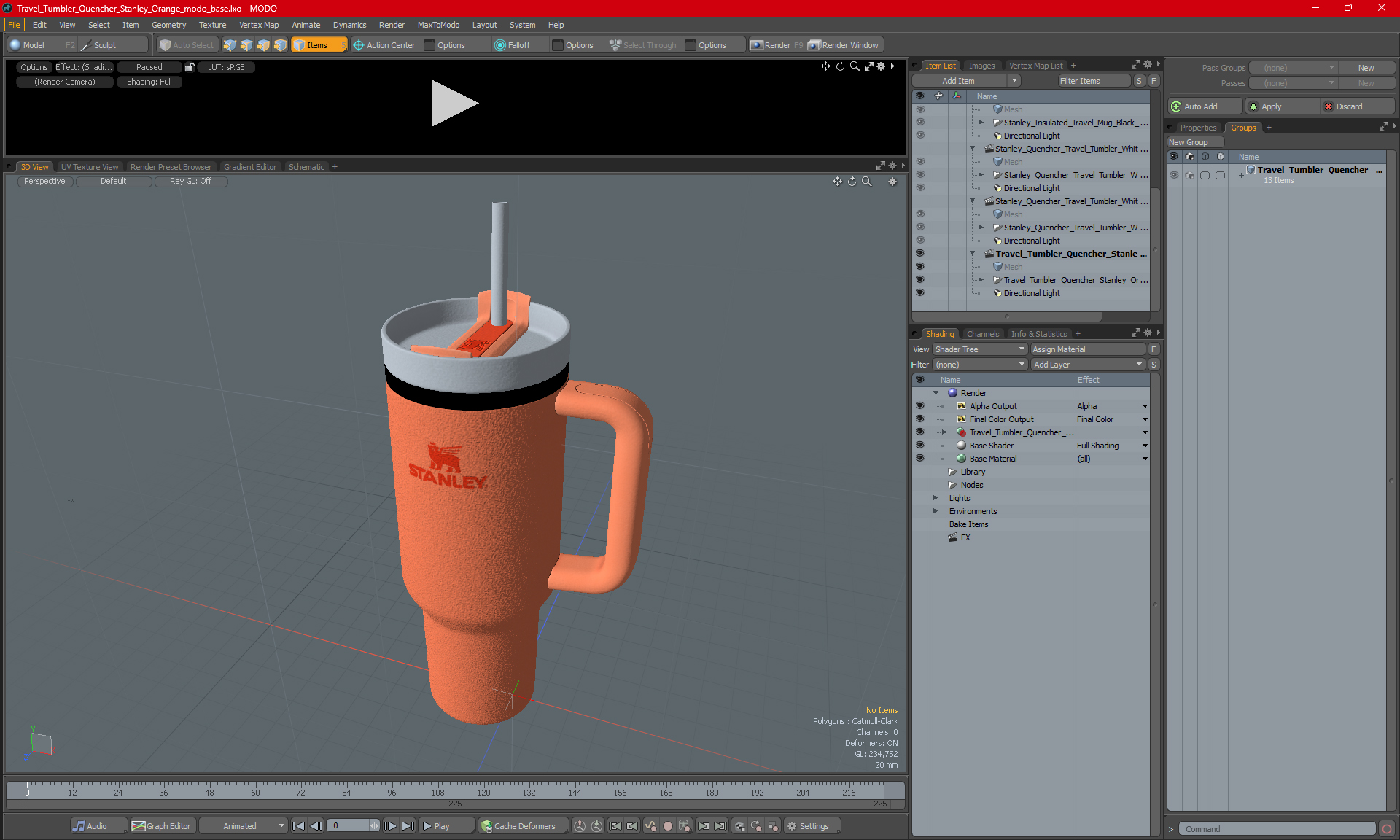
Task: Open the Geometry menu
Action: click(x=168, y=25)
